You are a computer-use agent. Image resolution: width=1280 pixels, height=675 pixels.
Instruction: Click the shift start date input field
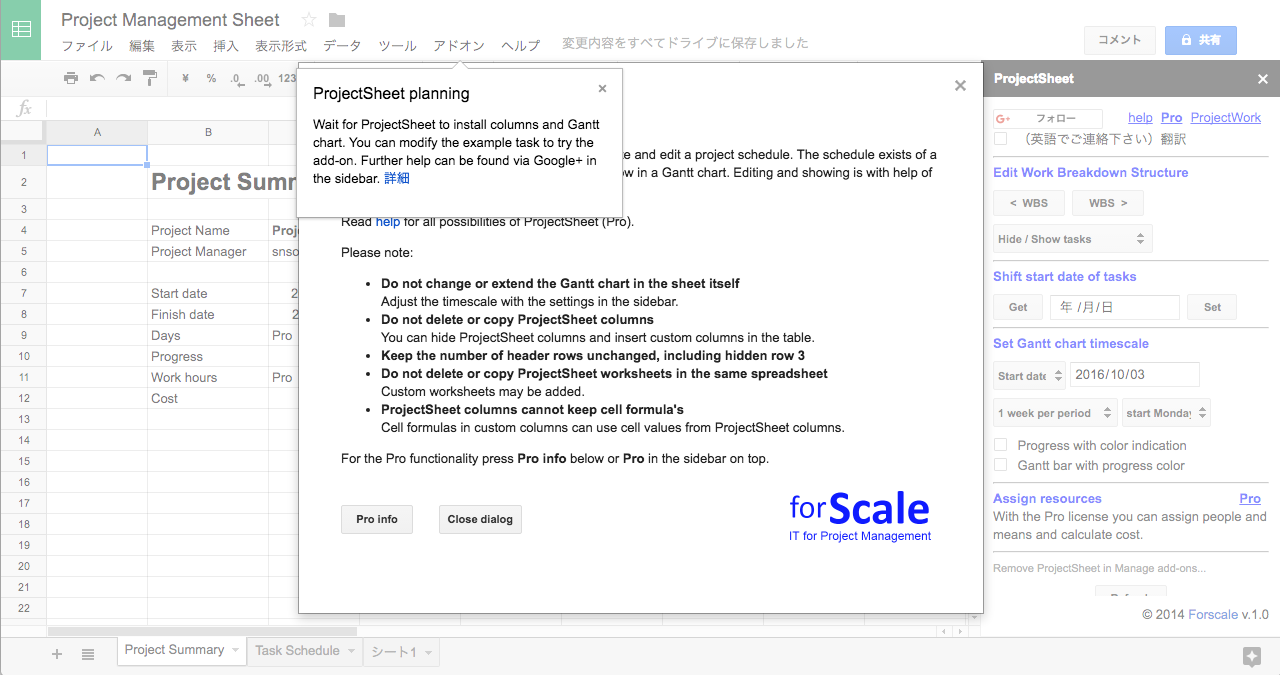(x=1114, y=307)
